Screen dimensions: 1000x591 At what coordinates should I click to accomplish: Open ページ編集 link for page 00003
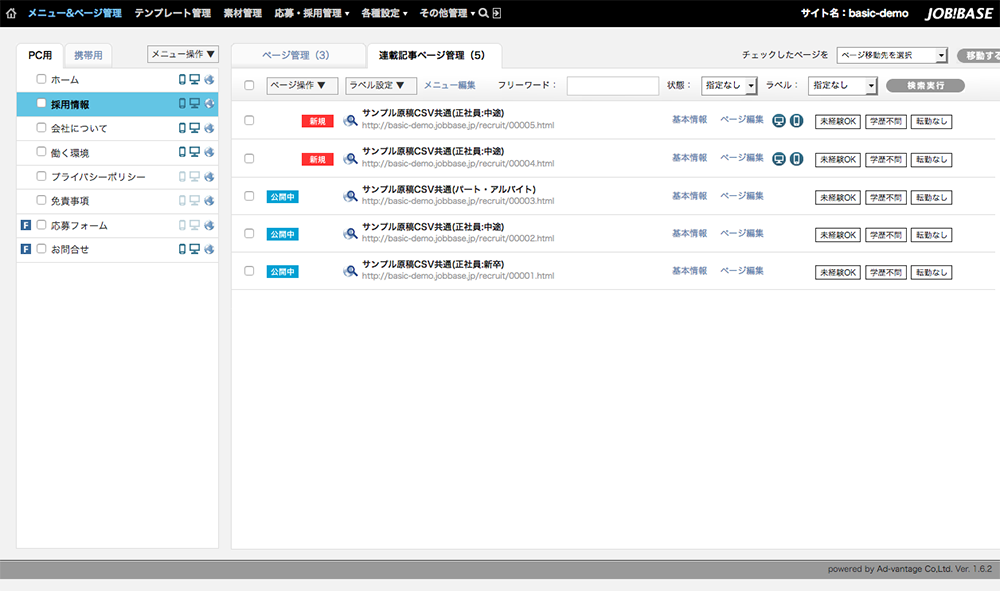[742, 196]
